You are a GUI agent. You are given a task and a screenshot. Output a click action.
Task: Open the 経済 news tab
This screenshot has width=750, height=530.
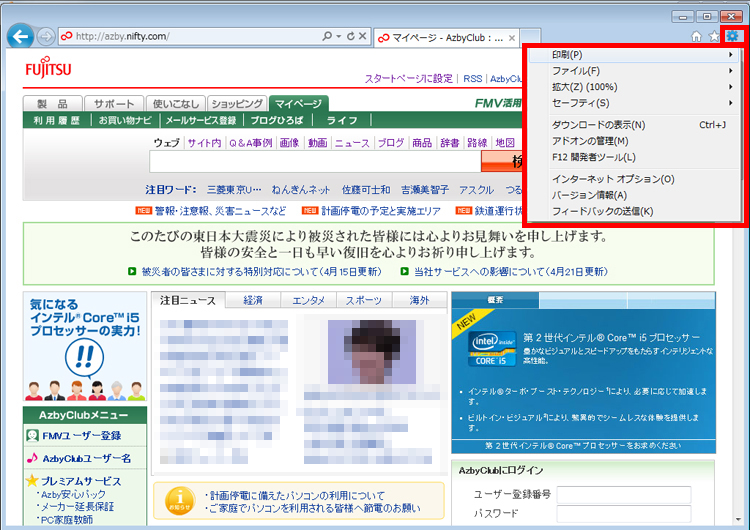click(253, 300)
